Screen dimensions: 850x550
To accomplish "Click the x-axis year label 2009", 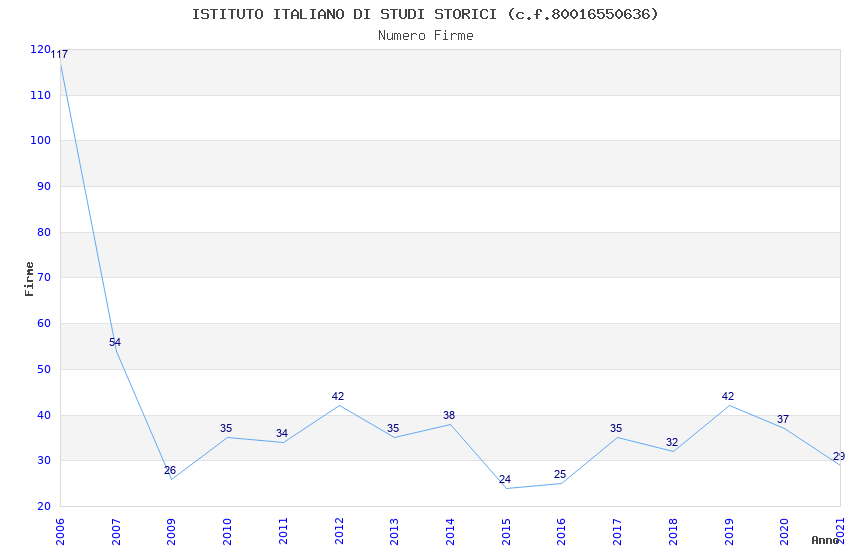I will click(x=171, y=531).
